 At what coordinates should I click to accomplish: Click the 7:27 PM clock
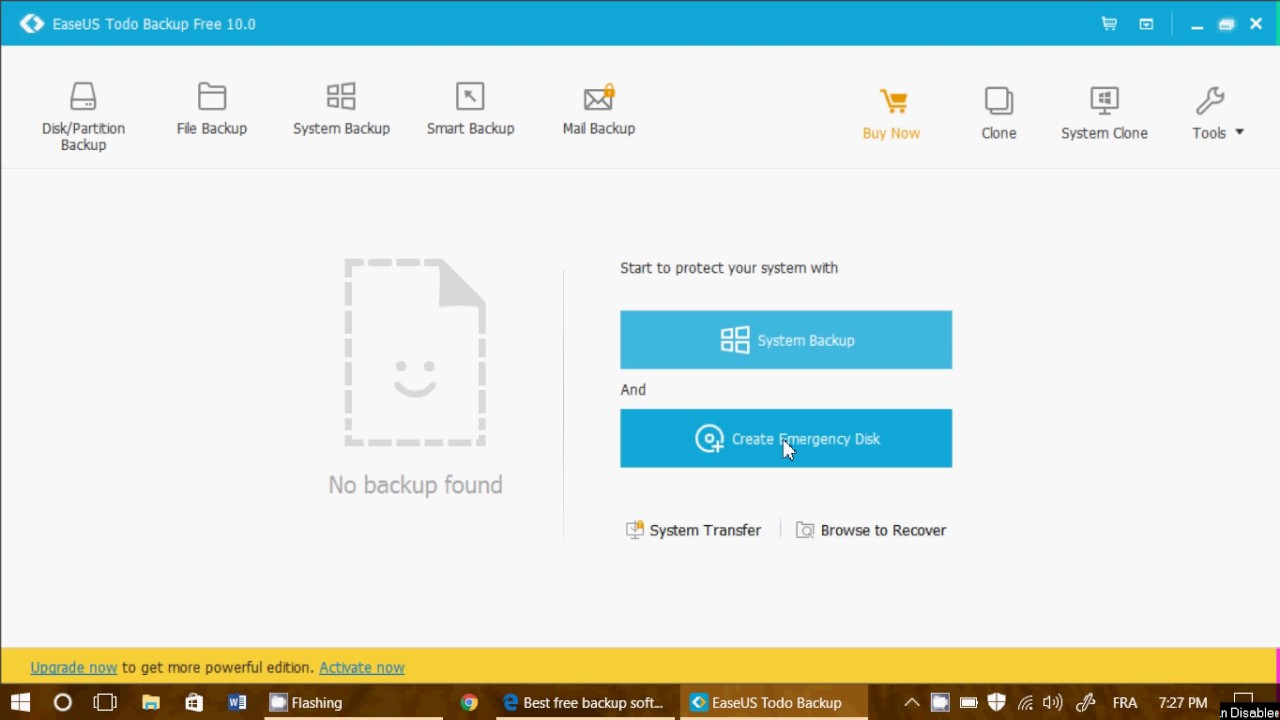[x=1183, y=702]
